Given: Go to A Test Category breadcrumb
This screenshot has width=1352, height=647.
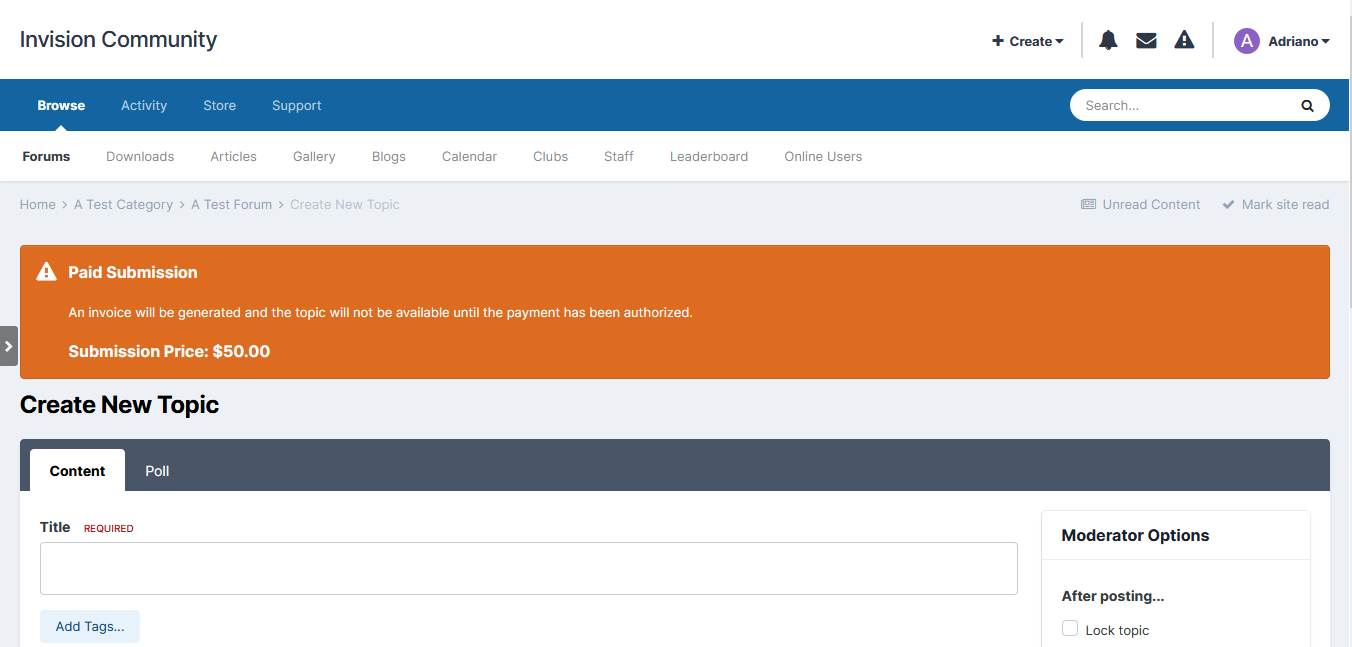Looking at the screenshot, I should pos(123,204).
